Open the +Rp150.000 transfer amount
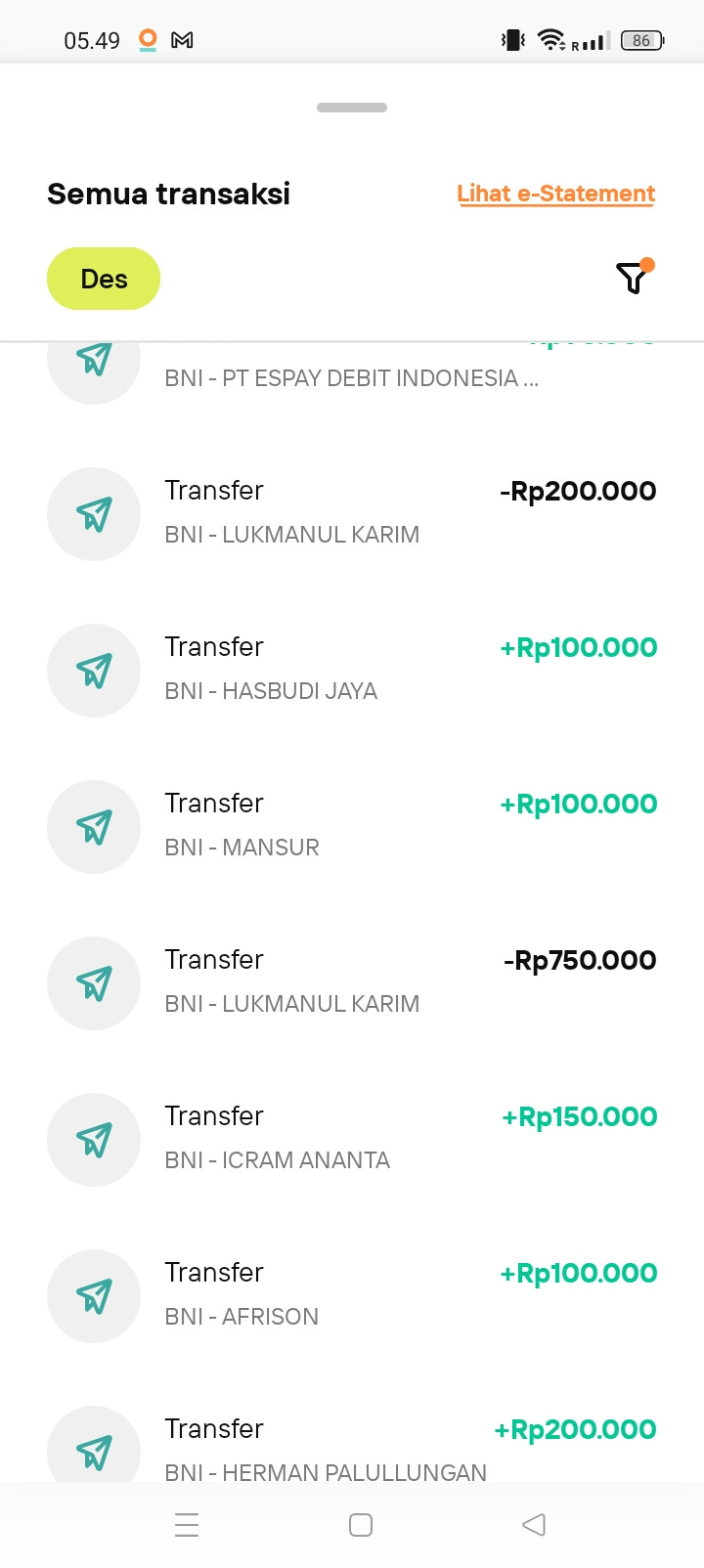704x1568 pixels. pos(579,1116)
